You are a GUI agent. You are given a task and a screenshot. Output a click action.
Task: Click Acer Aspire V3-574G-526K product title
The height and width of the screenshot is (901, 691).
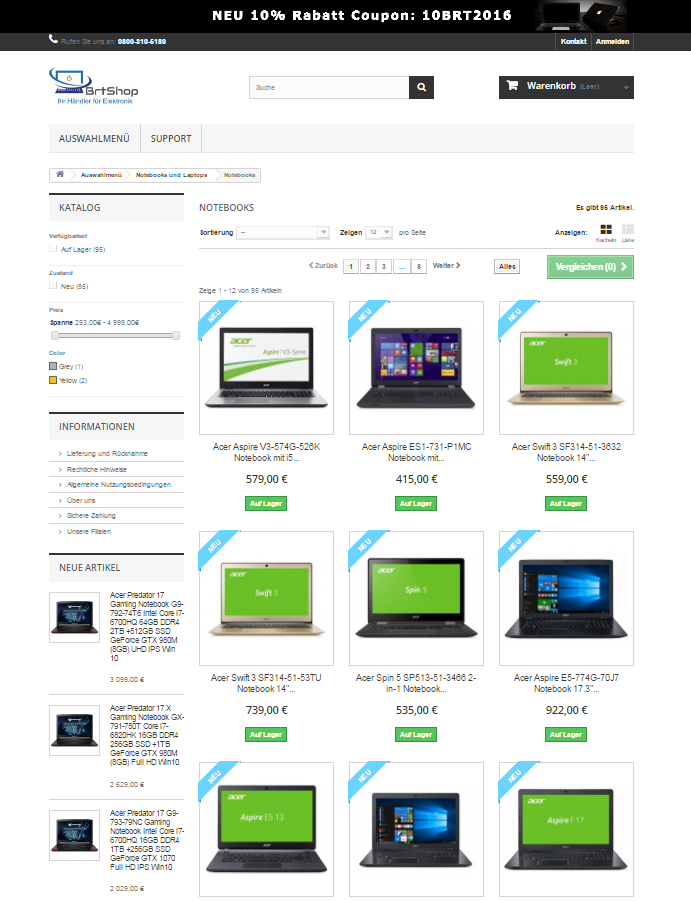tap(267, 452)
